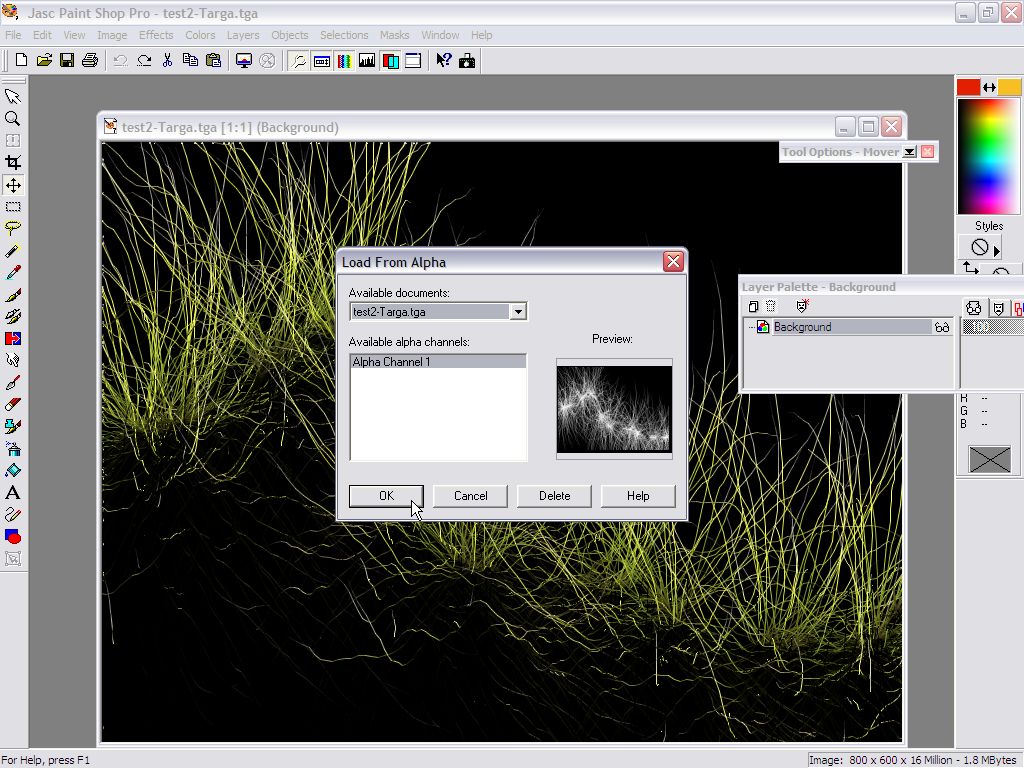This screenshot has width=1024, height=768.
Task: Select the Text tool
Action: click(13, 492)
